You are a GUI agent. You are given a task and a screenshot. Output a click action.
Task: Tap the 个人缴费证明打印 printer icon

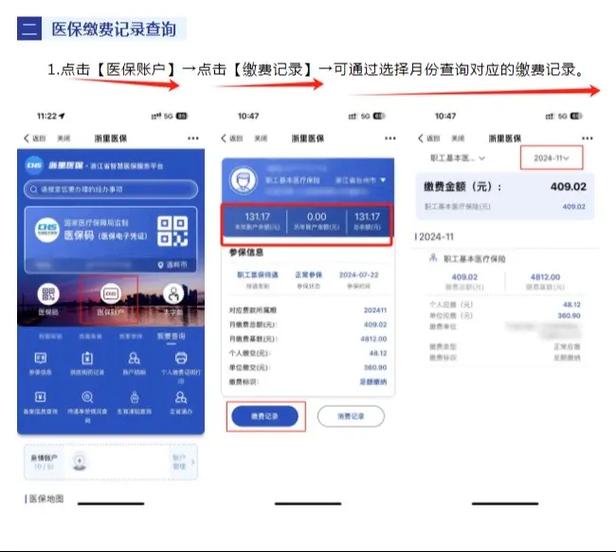point(181,358)
